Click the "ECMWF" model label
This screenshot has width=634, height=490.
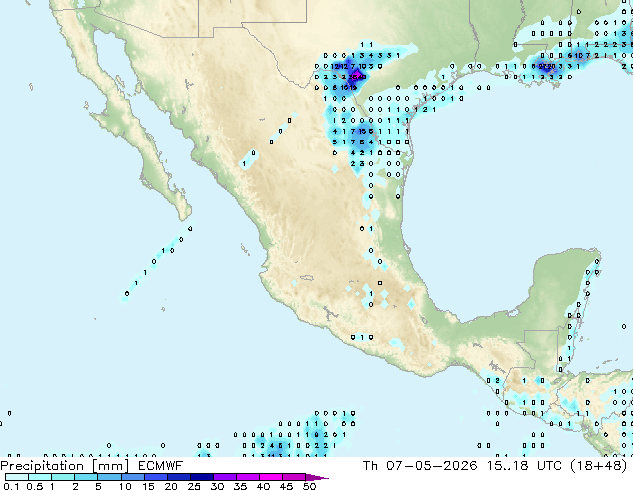161,466
